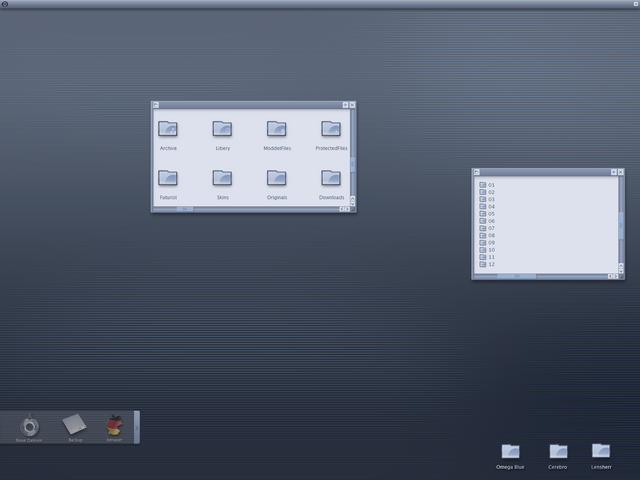The height and width of the screenshot is (480, 640).
Task: Open folder window's title bar menu icon
Action: (156, 105)
